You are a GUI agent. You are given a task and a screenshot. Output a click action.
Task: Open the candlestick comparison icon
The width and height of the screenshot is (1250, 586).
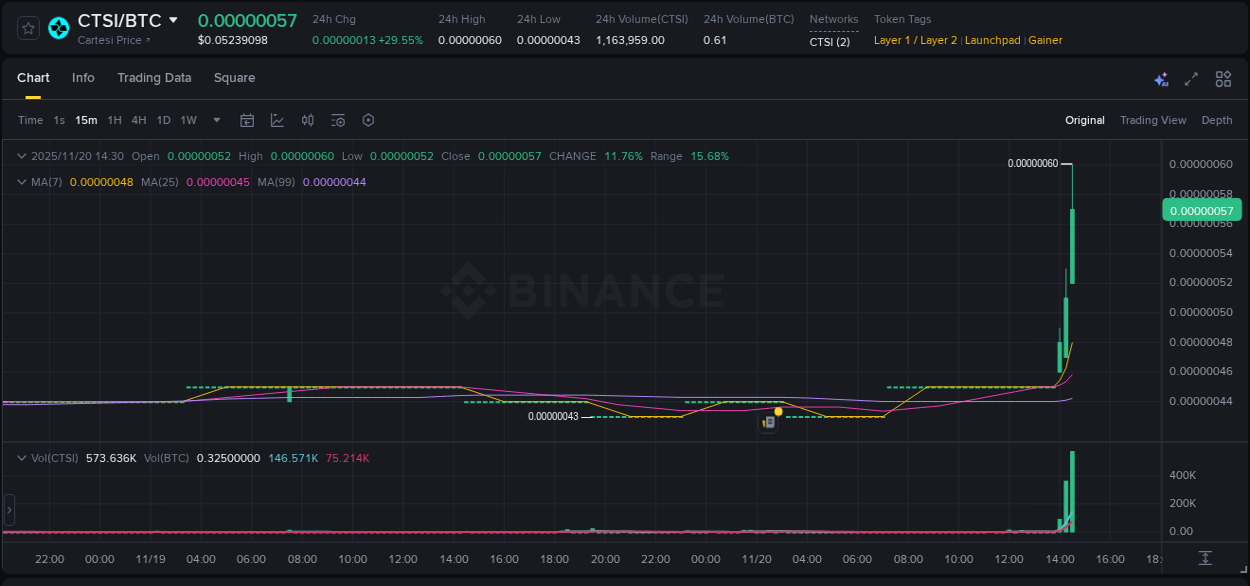coord(308,120)
